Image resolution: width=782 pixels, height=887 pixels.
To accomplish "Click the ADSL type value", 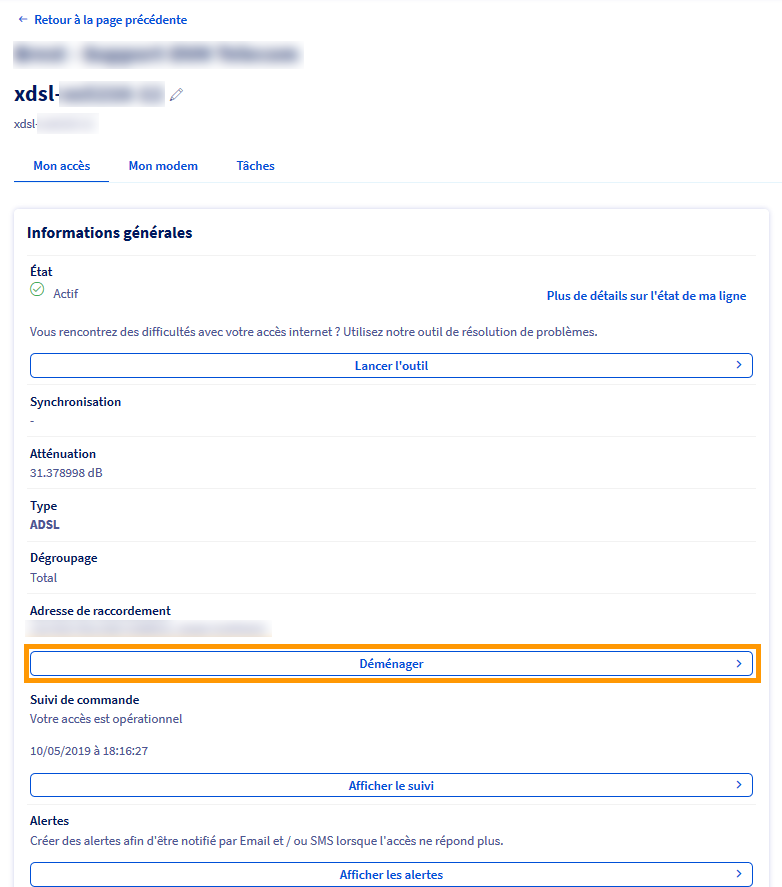I will click(45, 525).
